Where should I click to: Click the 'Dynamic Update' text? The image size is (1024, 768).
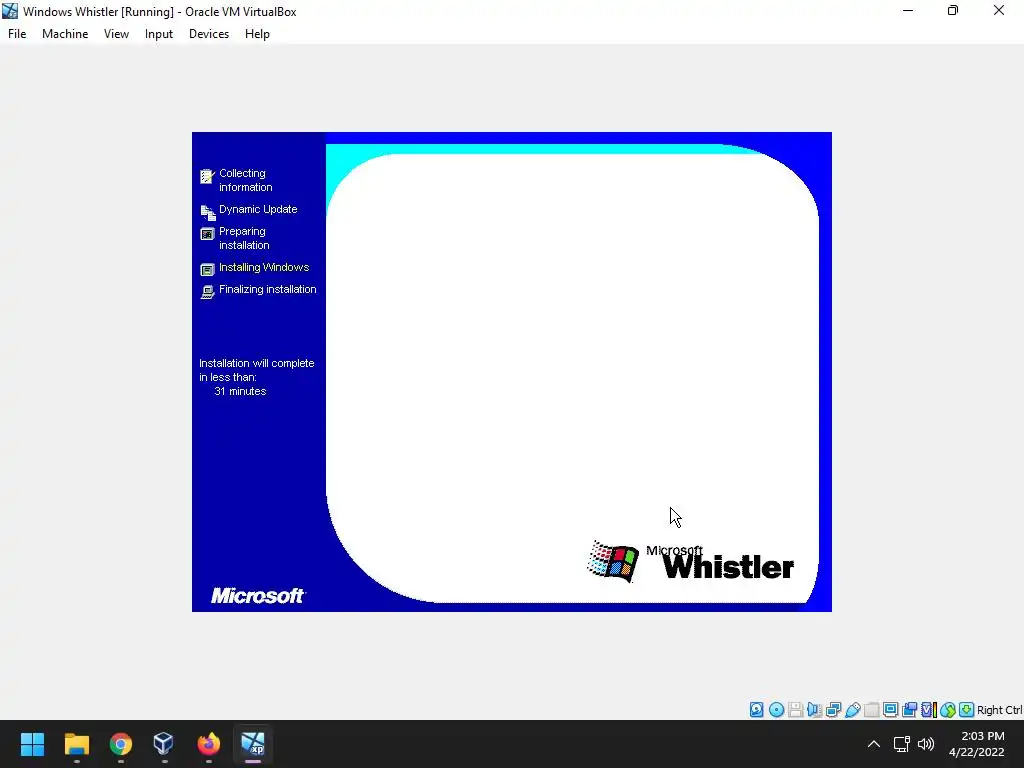258,209
